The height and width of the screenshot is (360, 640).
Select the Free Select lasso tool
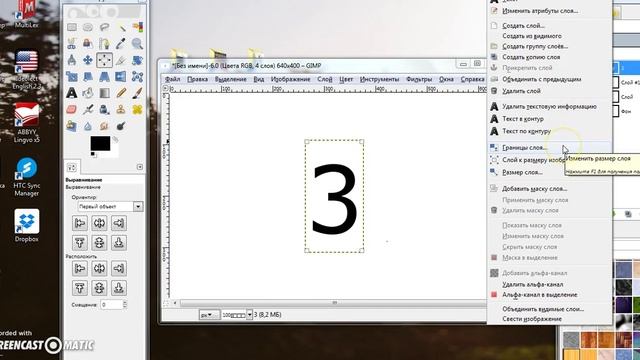104,27
